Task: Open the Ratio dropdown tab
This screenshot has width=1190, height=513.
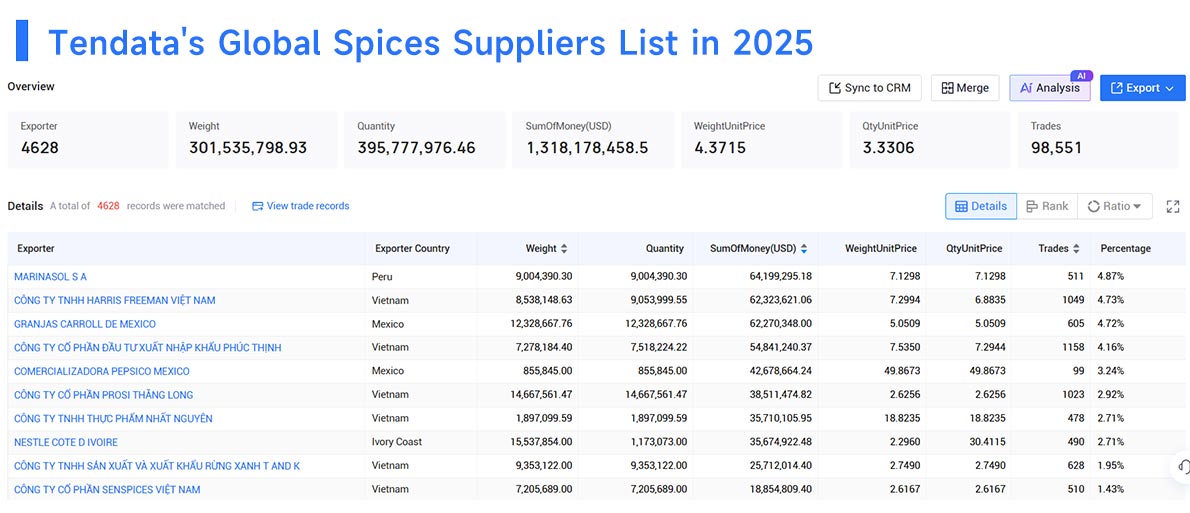Action: (1114, 206)
